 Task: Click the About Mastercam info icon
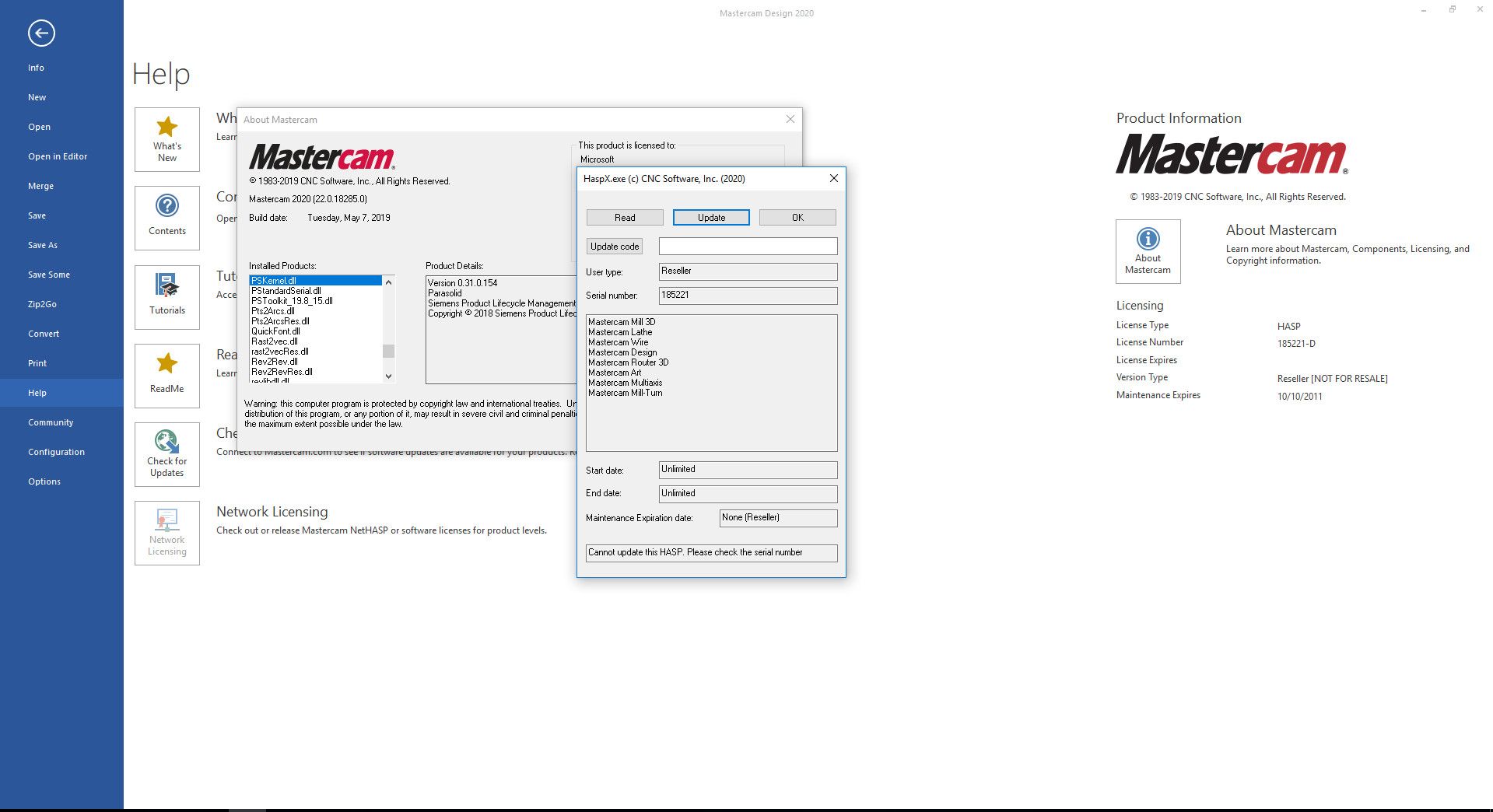coord(1148,240)
